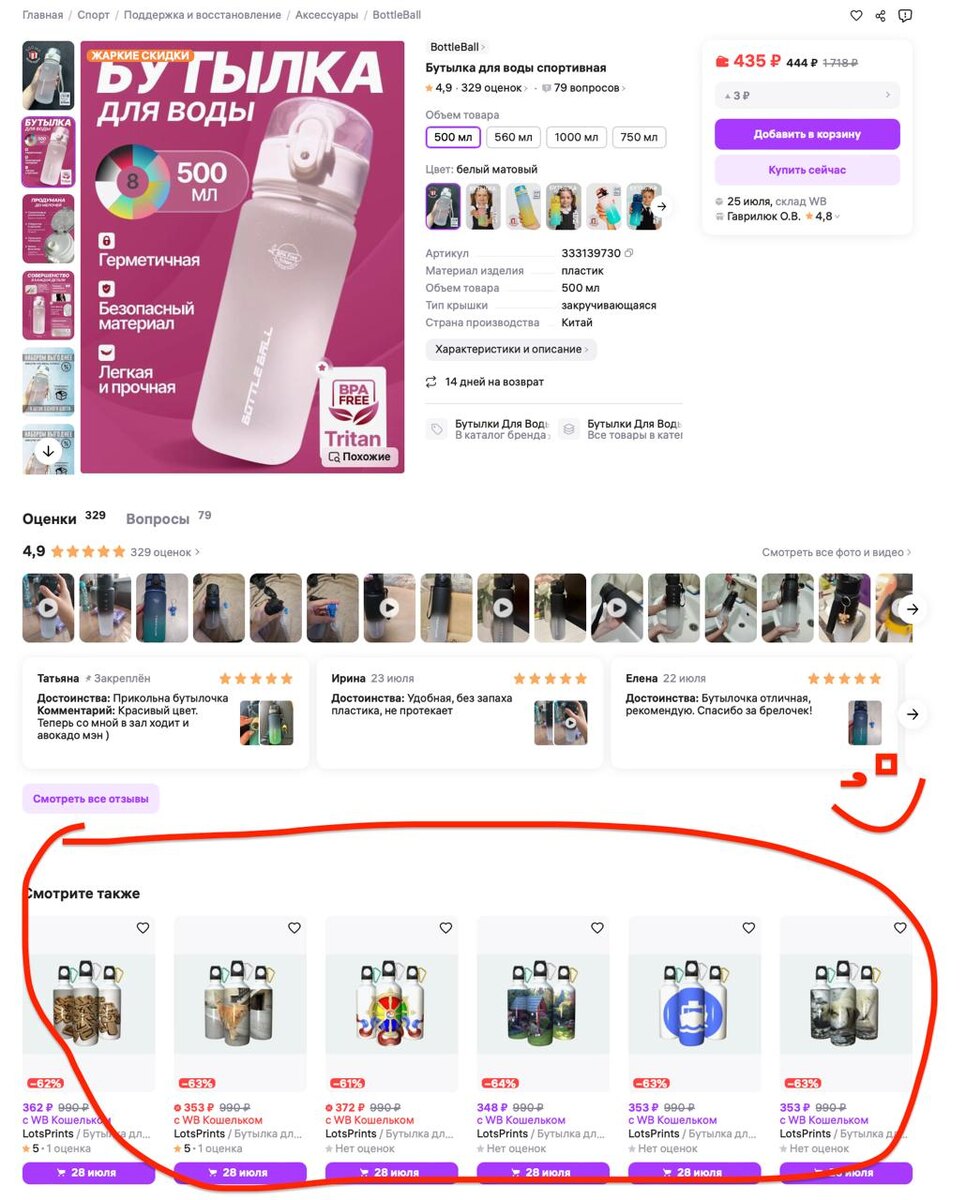Advance review photos carousel right arrow
966x1200 pixels.
(x=911, y=608)
